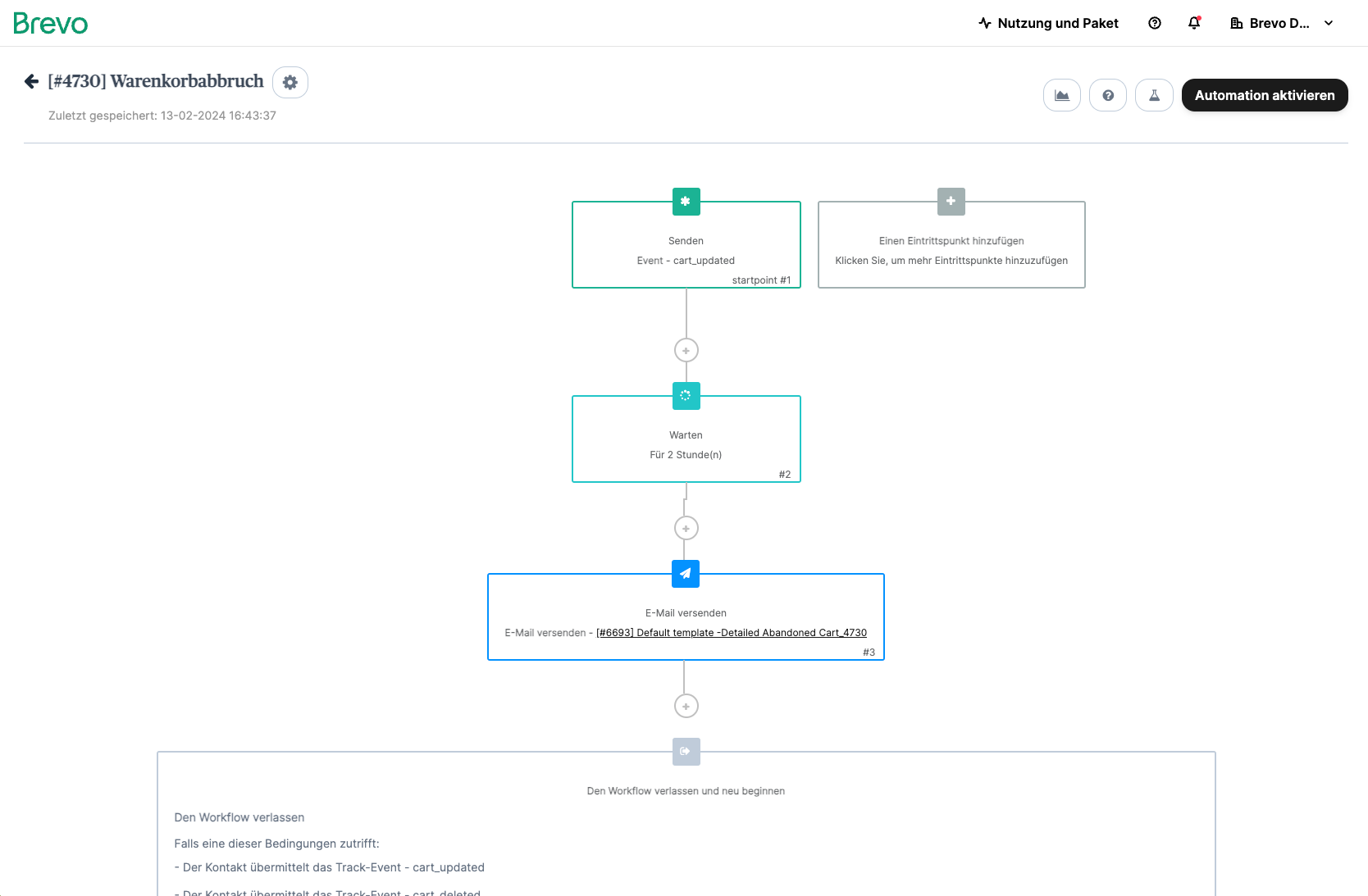This screenshot has height=896, width=1368.
Task: Select the Warten Für 2 Stunde(n) box
Action: [686, 439]
